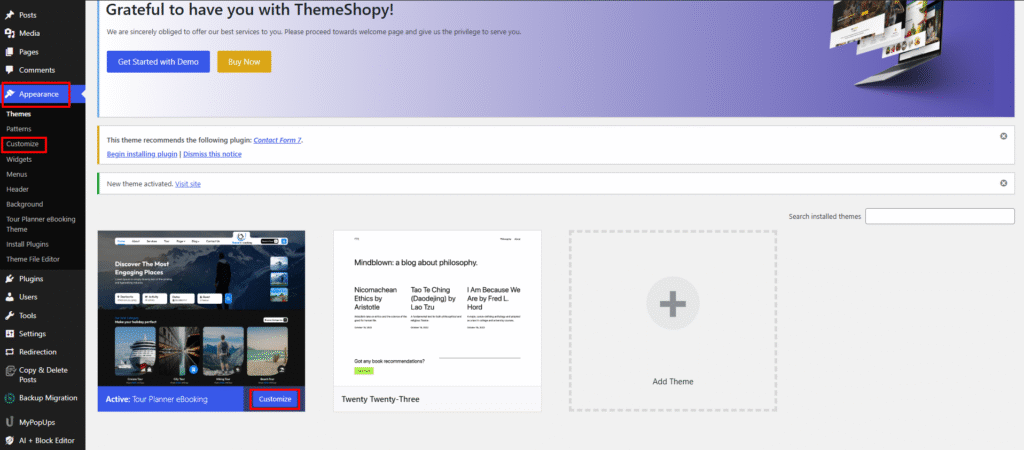Click the MyPopUps icon
1024x450 pixels.
[x=9, y=423]
